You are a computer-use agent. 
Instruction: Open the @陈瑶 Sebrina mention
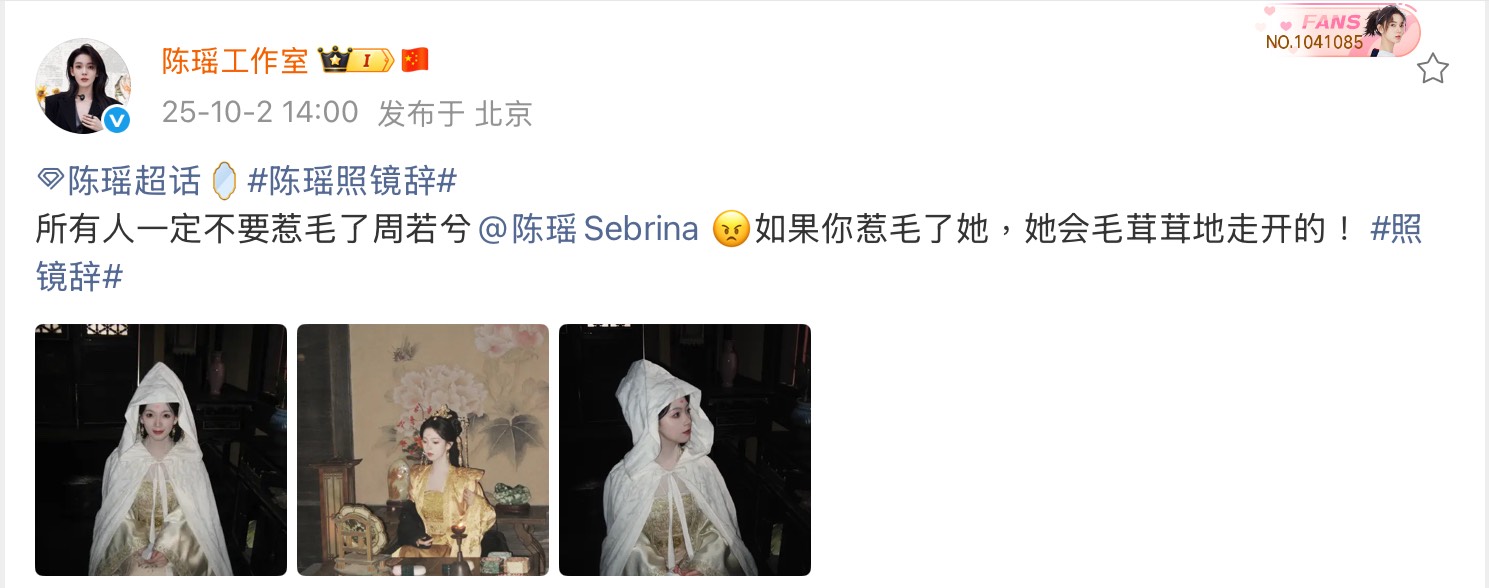(x=588, y=230)
